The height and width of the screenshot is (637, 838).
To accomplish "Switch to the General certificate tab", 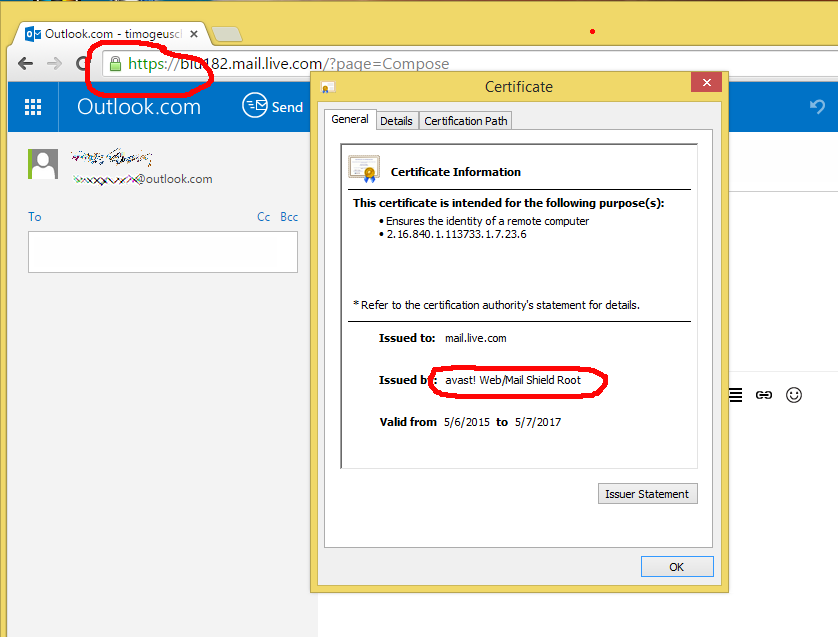I will (350, 119).
